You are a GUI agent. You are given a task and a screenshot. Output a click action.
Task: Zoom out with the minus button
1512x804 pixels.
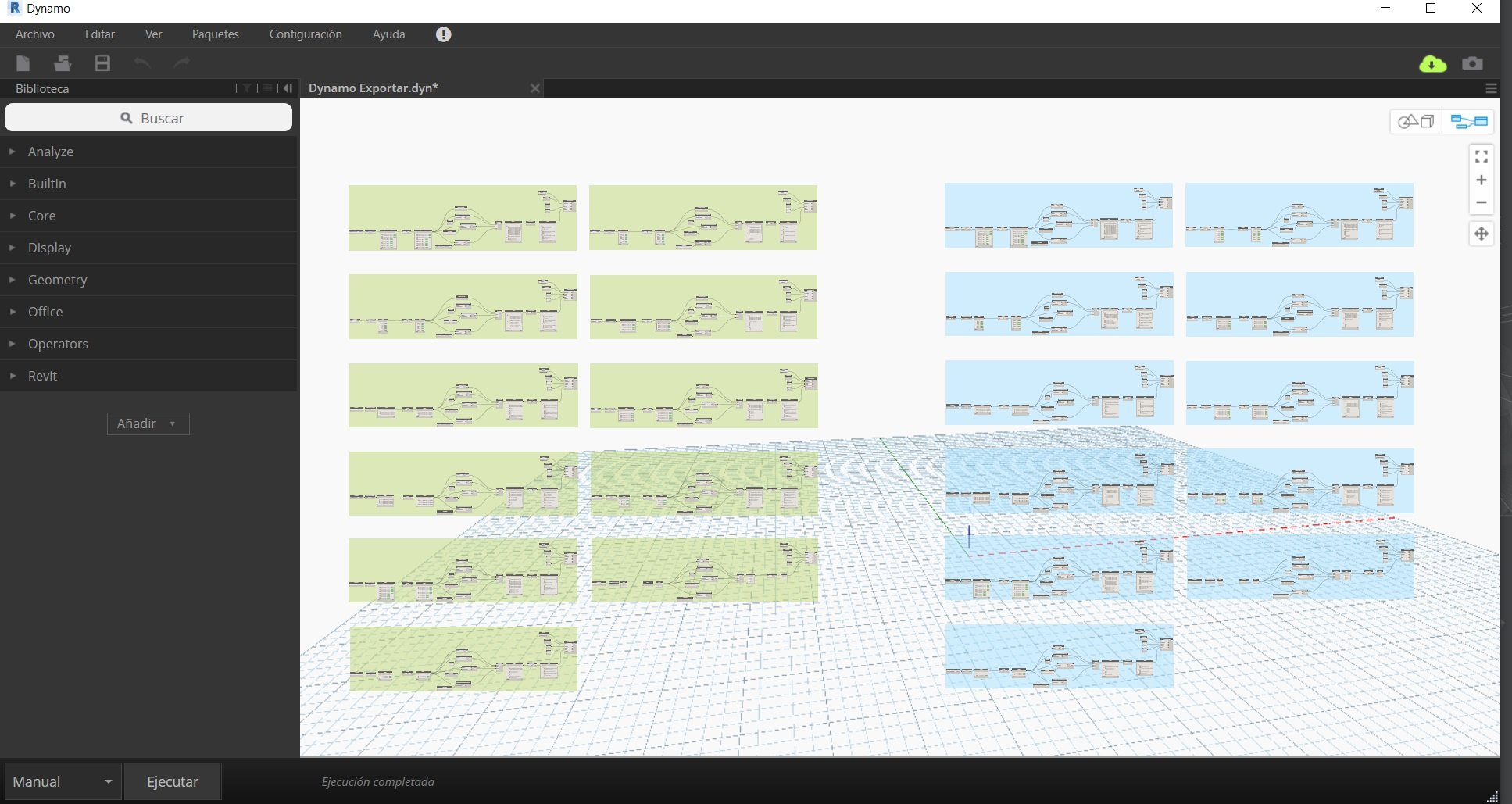click(x=1481, y=202)
